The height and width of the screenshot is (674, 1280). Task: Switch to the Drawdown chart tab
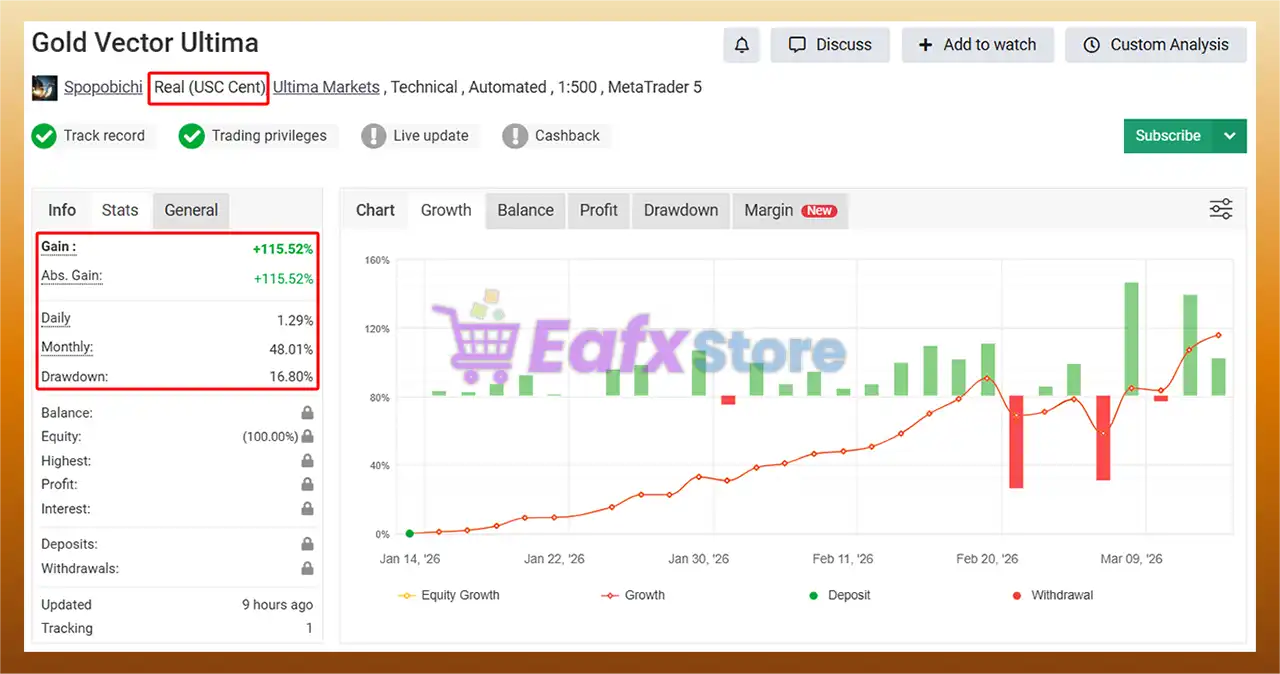680,210
